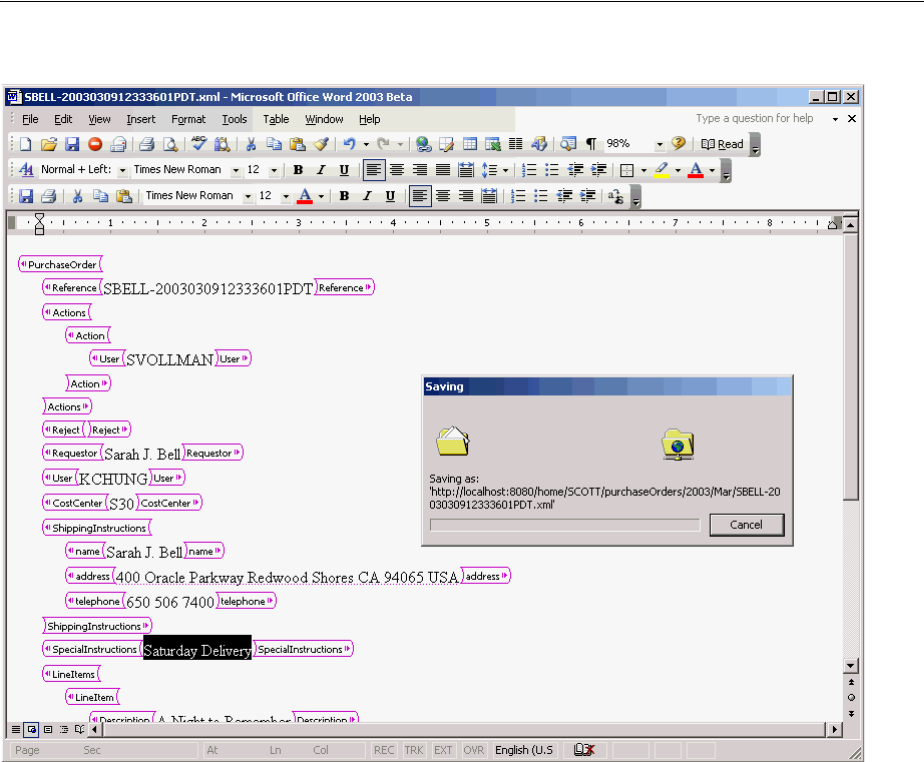Click the Outside Border icon

coord(627,170)
